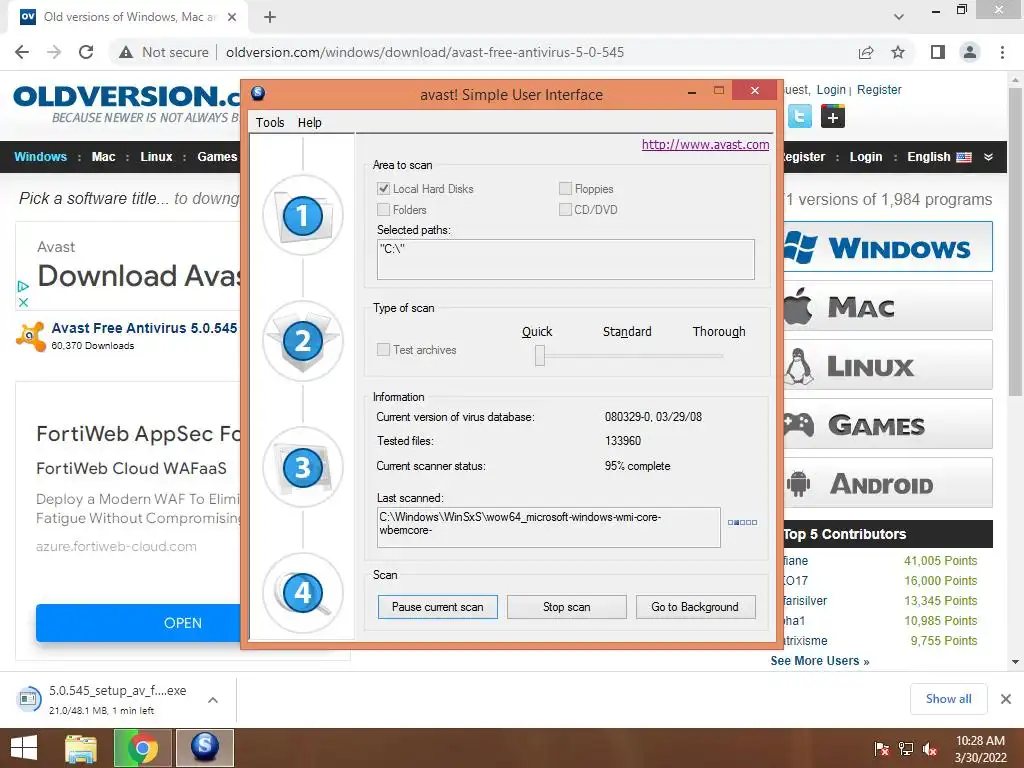Click the step 2 type of scan icon

(302, 341)
